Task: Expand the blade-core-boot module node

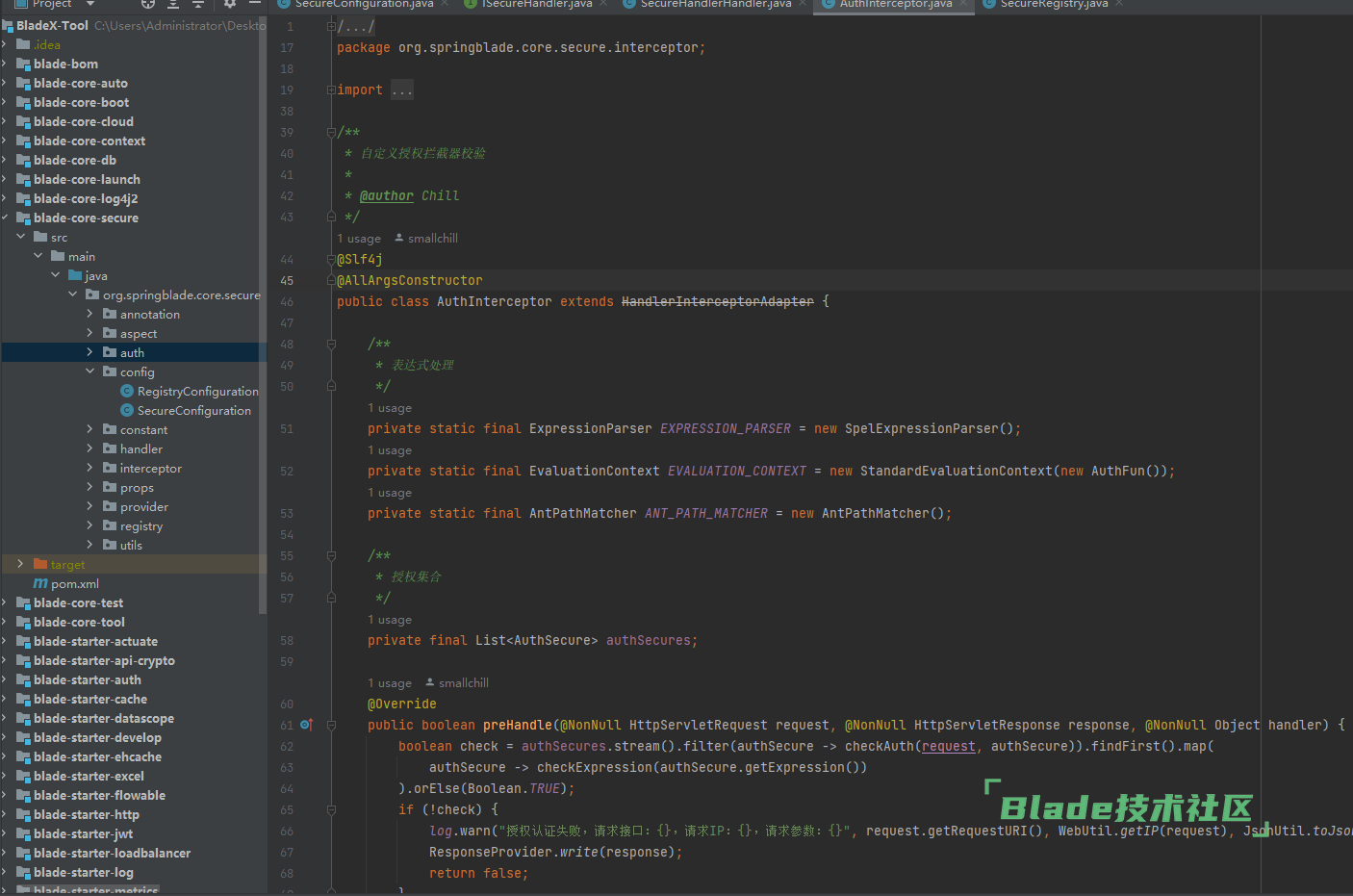Action: click(x=5, y=102)
